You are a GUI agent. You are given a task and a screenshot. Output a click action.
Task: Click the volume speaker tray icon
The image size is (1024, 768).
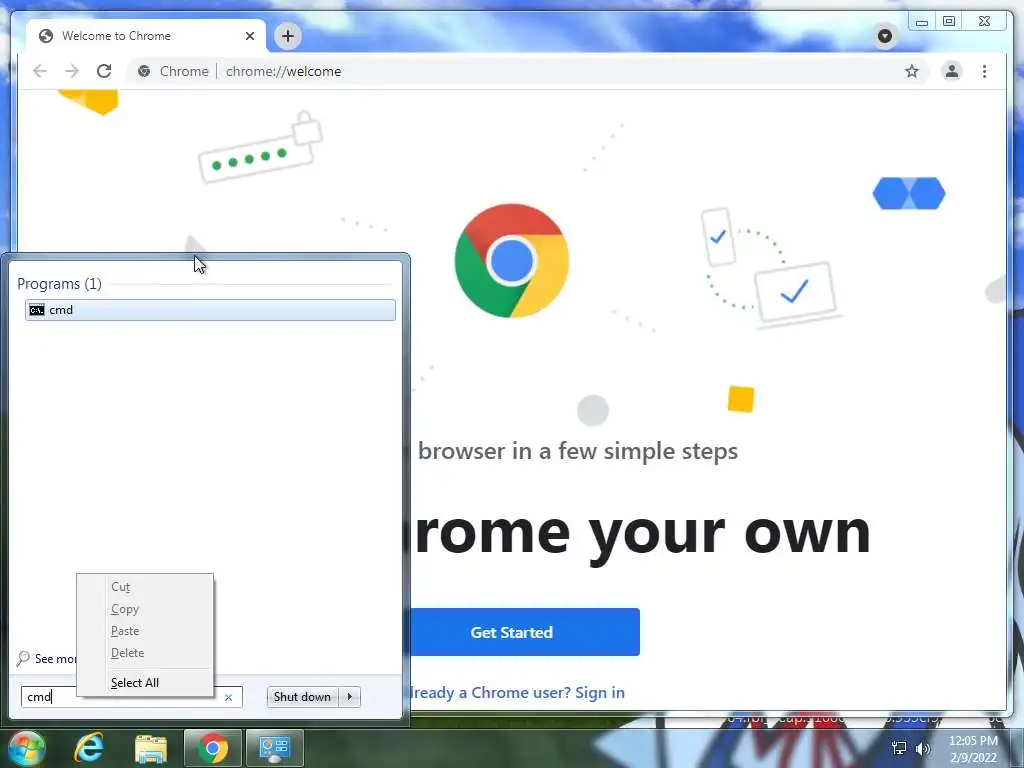[923, 748]
